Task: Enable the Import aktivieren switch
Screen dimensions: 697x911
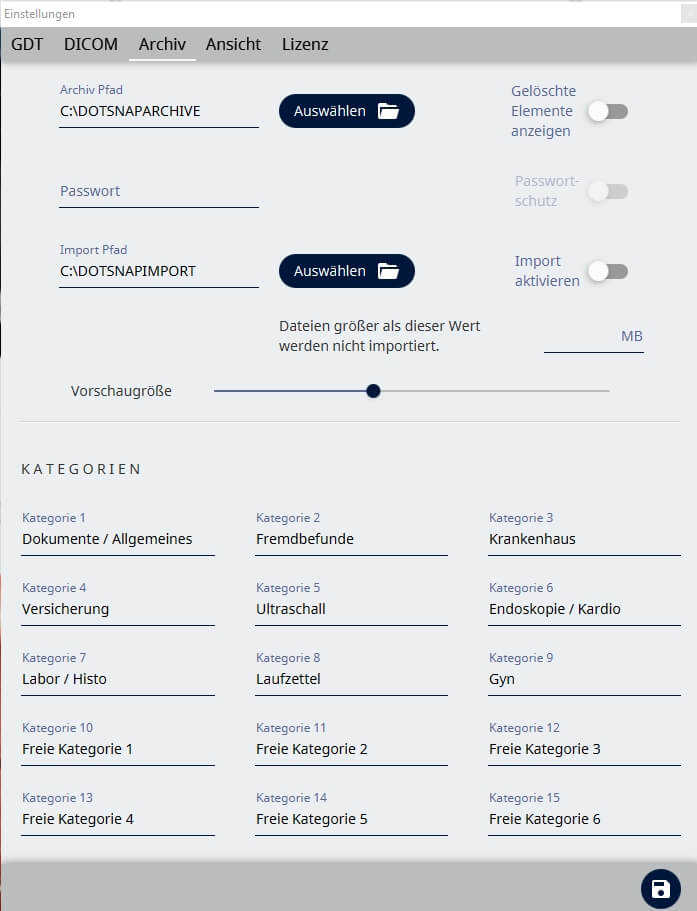Action: [607, 271]
